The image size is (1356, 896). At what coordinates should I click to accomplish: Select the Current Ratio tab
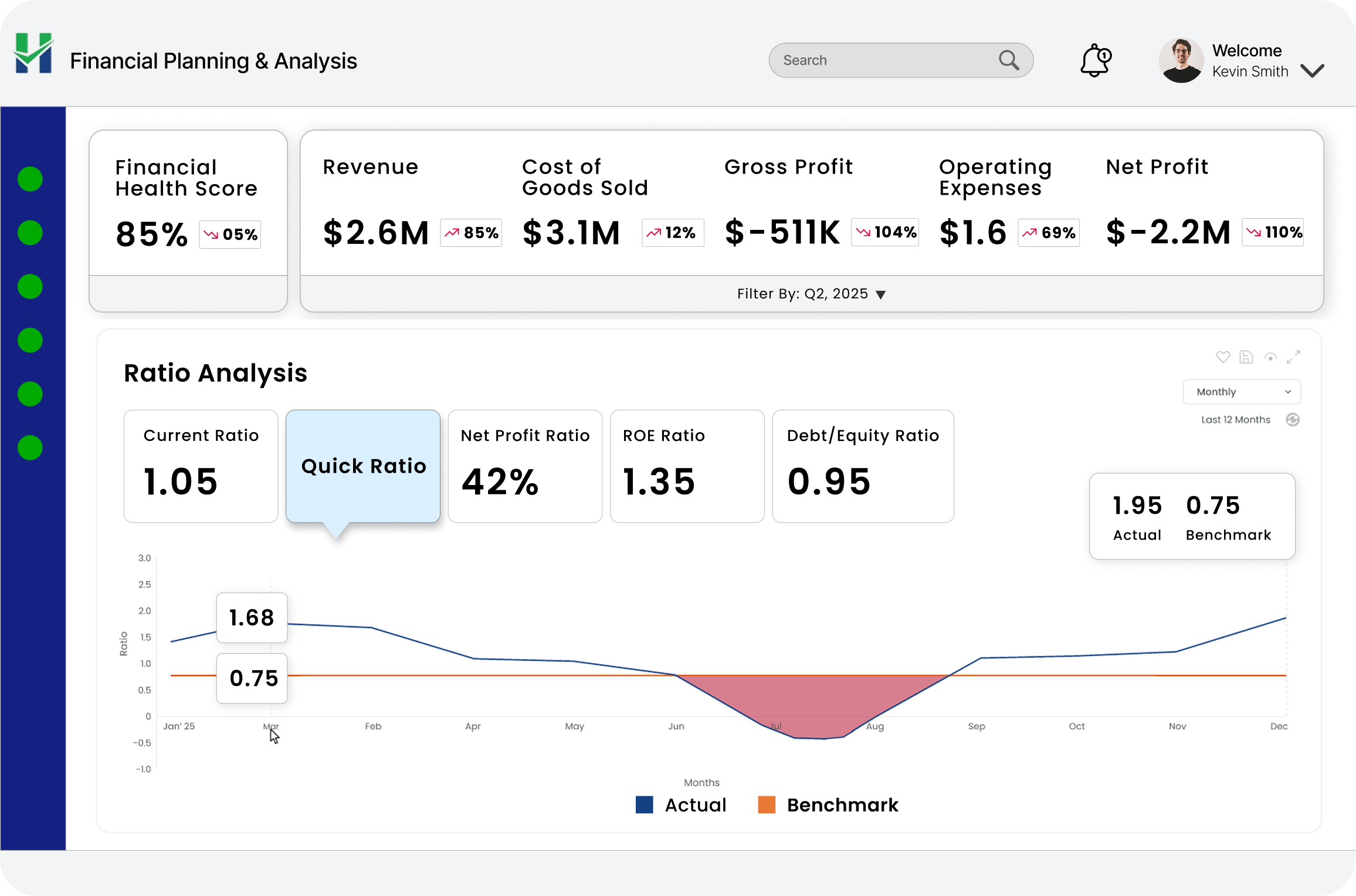coord(201,466)
